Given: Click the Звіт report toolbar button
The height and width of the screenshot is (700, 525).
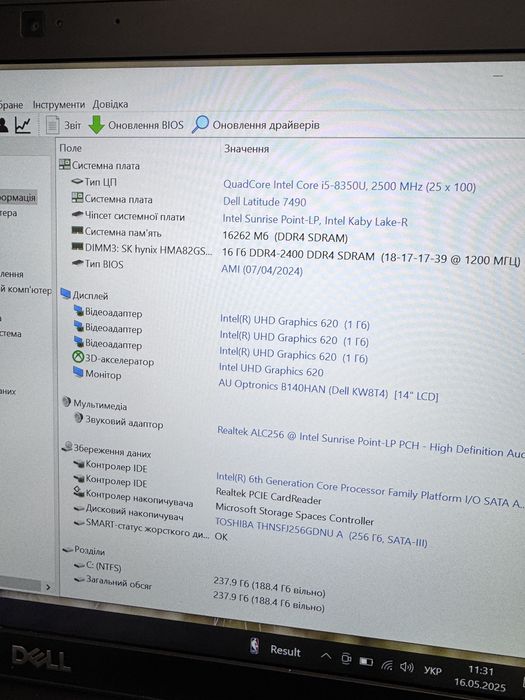Looking at the screenshot, I should pyautogui.click(x=63, y=125).
